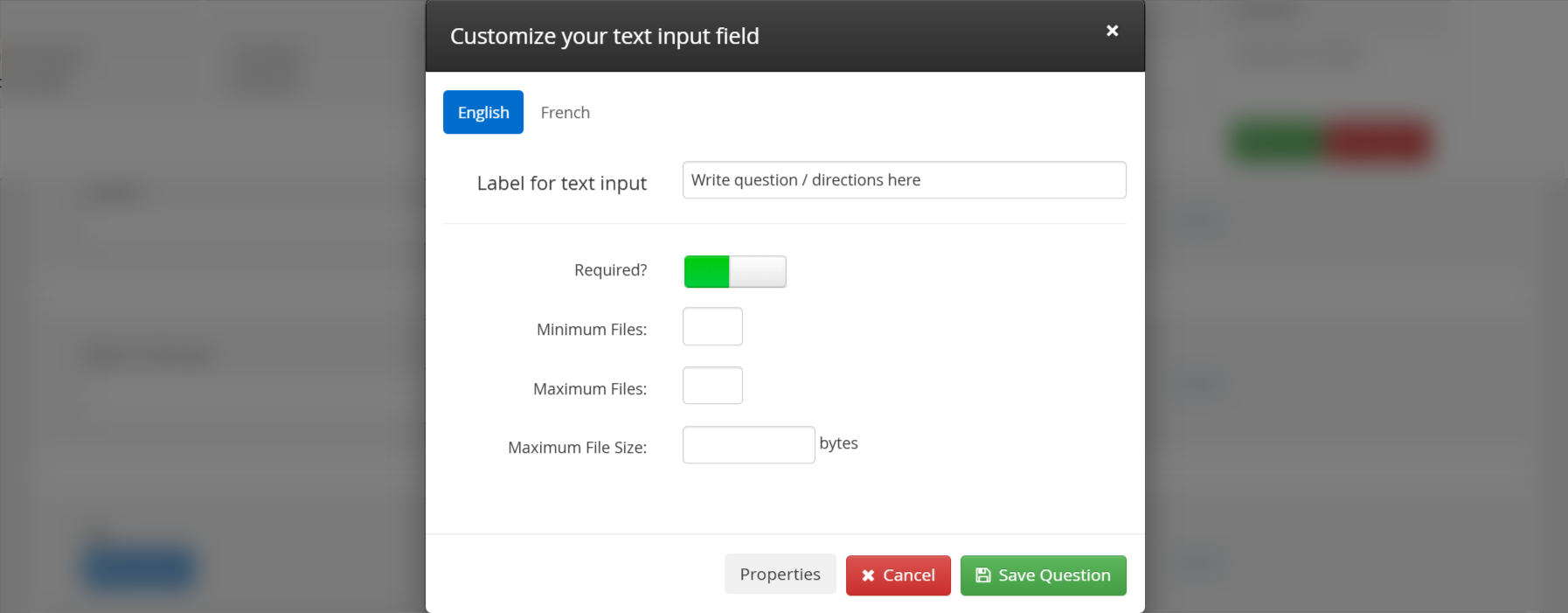1568x613 pixels.
Task: Switch to the French language tab
Action: 565,113
